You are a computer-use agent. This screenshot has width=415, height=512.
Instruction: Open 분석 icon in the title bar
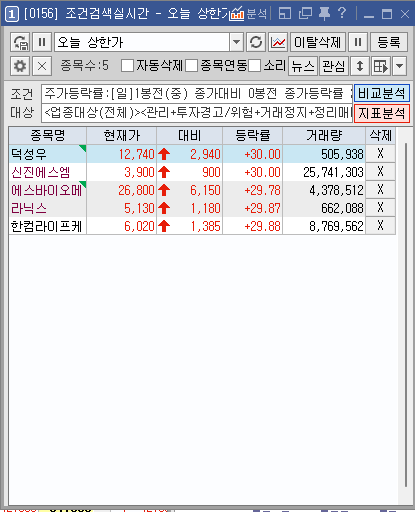pos(249,14)
